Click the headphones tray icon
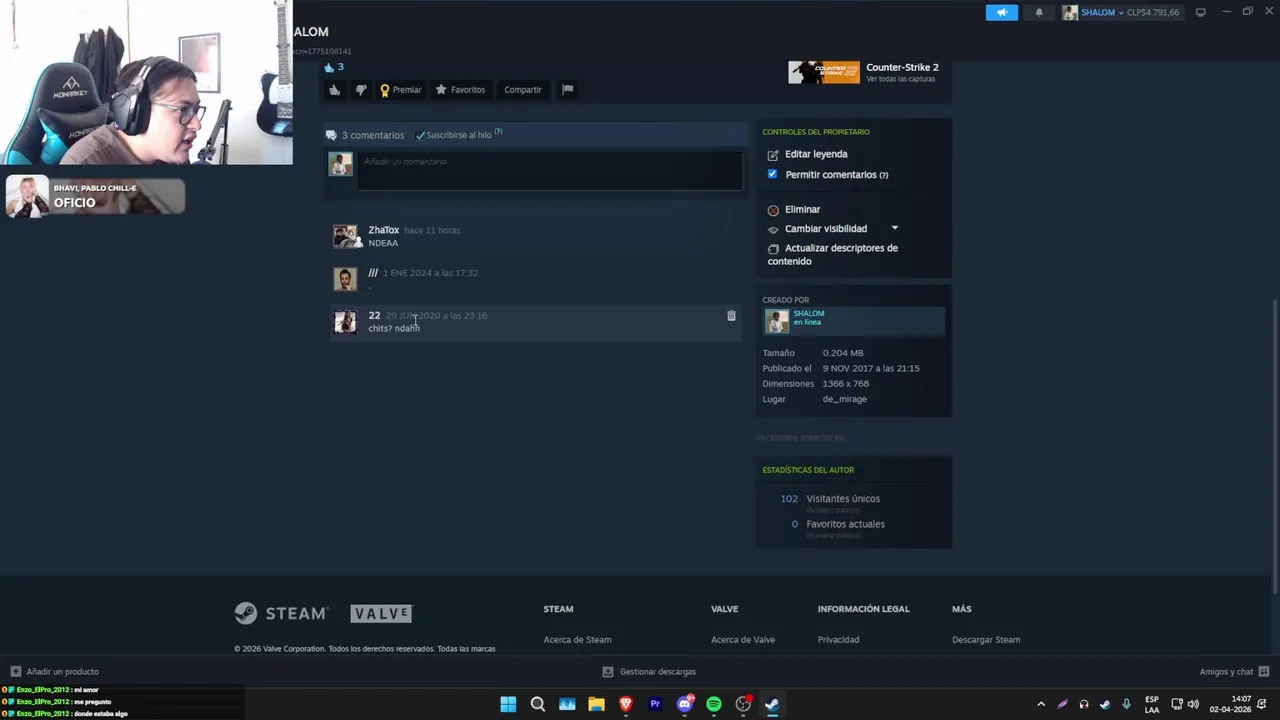The image size is (1280, 720). [1084, 704]
